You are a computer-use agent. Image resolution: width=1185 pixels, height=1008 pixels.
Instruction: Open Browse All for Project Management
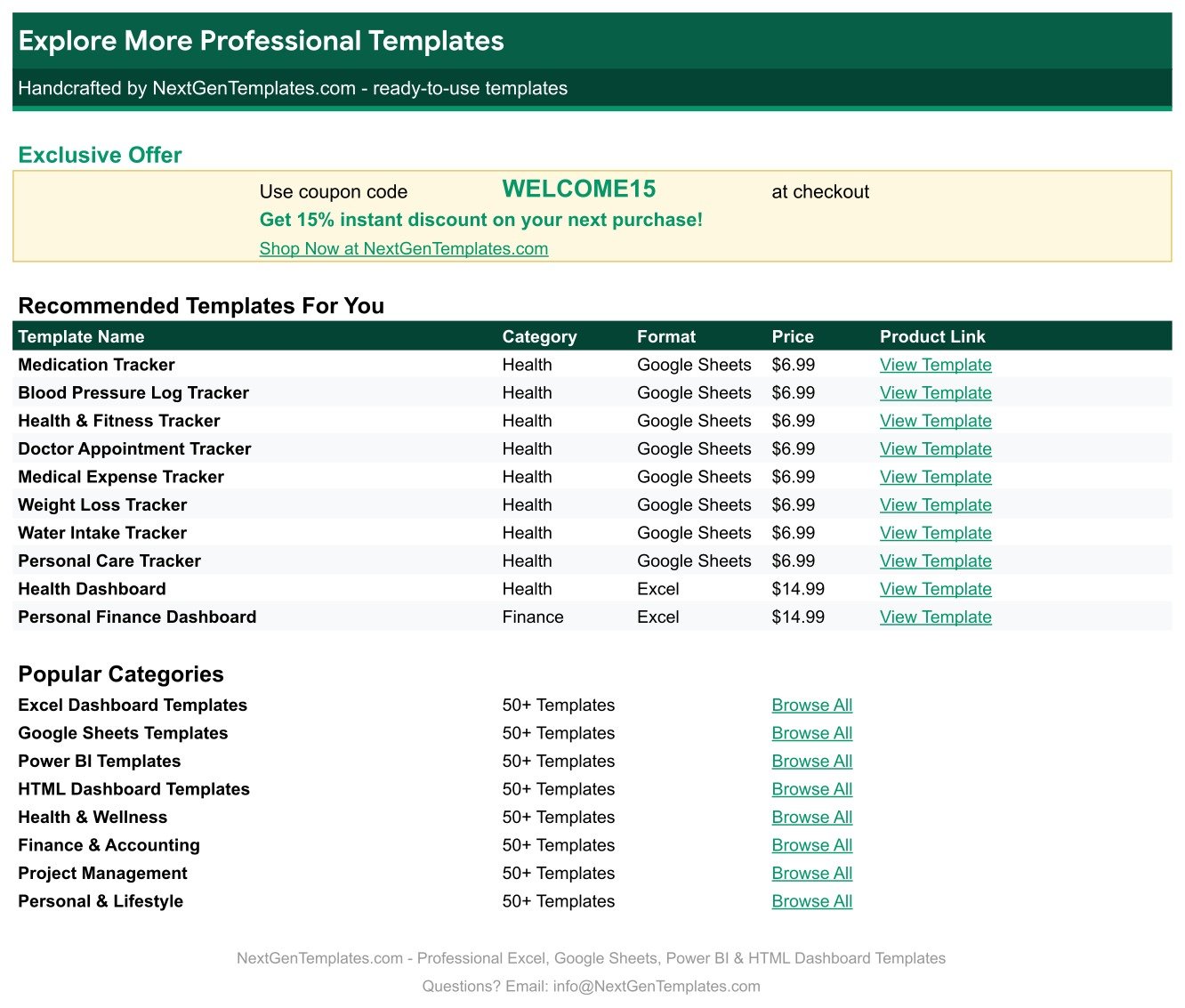[811, 874]
